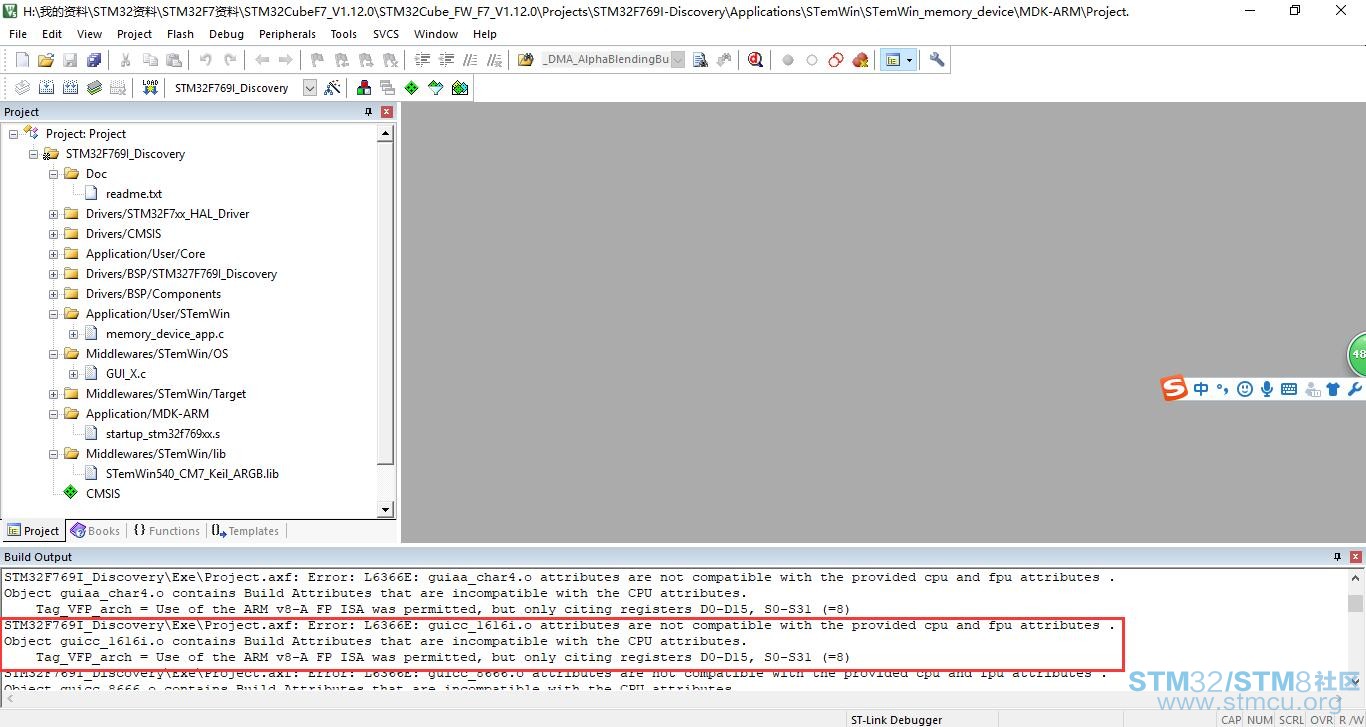The width and height of the screenshot is (1366, 727).
Task: Expand the Application/User/Core group
Action: click(54, 254)
